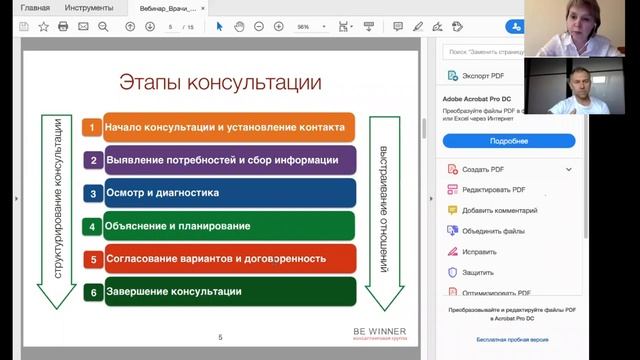Open the Главная tab
The height and width of the screenshot is (360, 640).
click(35, 8)
